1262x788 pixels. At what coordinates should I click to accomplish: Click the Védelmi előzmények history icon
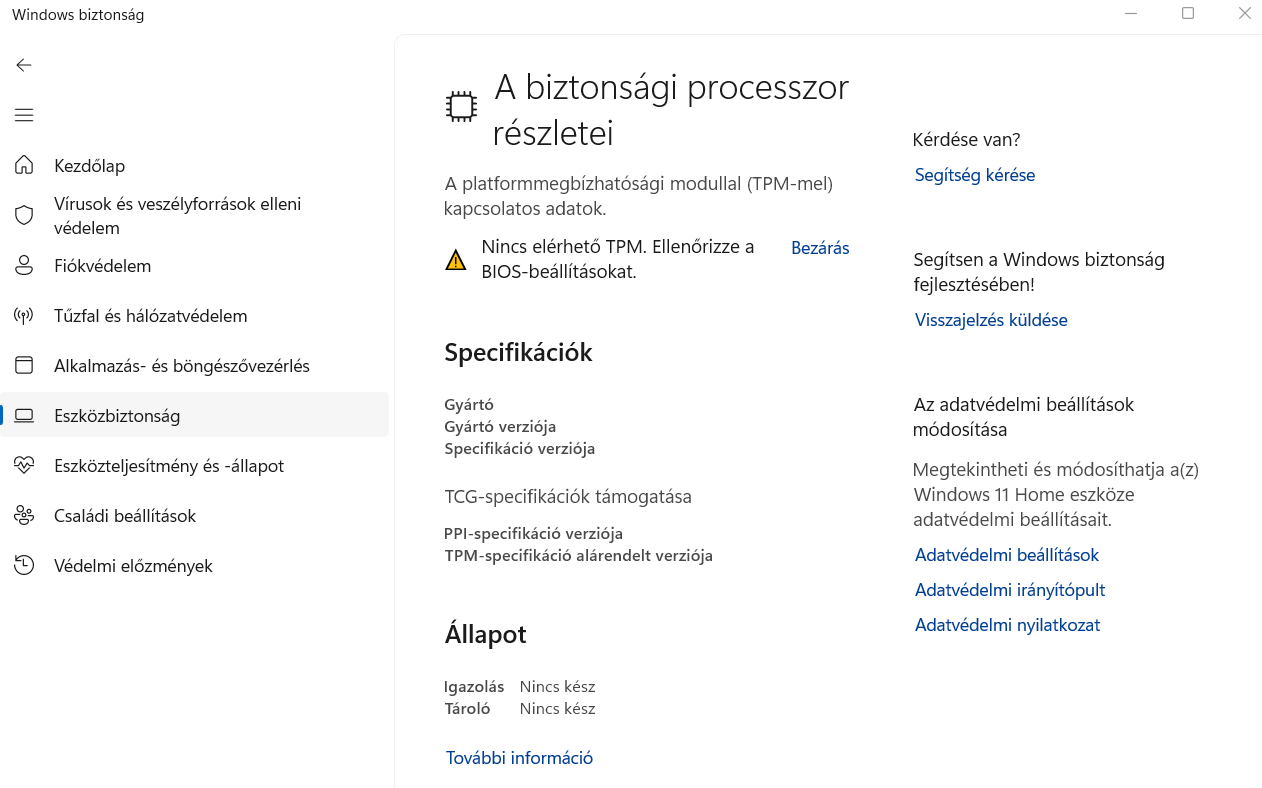click(24, 566)
